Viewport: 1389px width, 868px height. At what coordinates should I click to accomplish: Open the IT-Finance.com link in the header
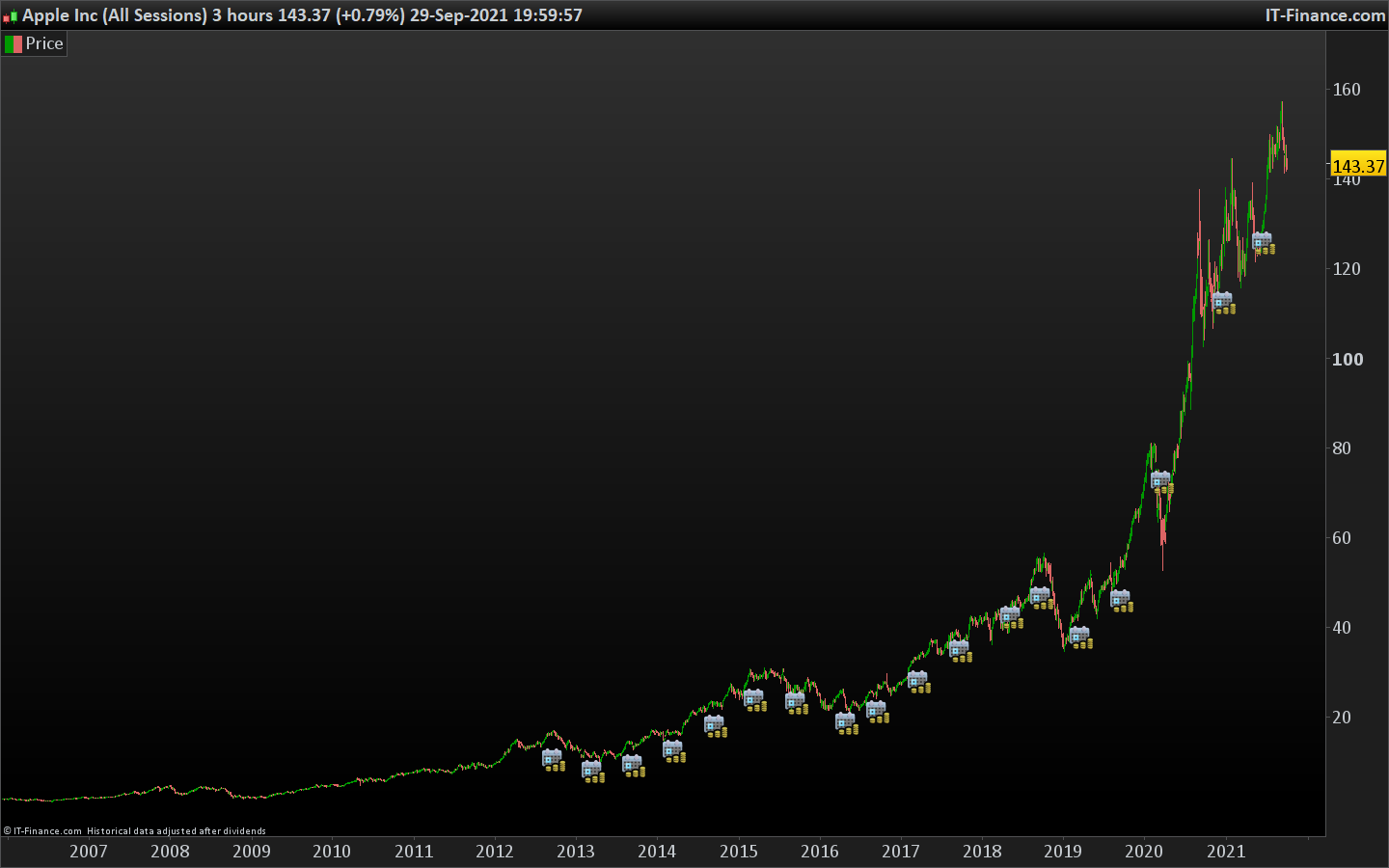[x=1325, y=15]
